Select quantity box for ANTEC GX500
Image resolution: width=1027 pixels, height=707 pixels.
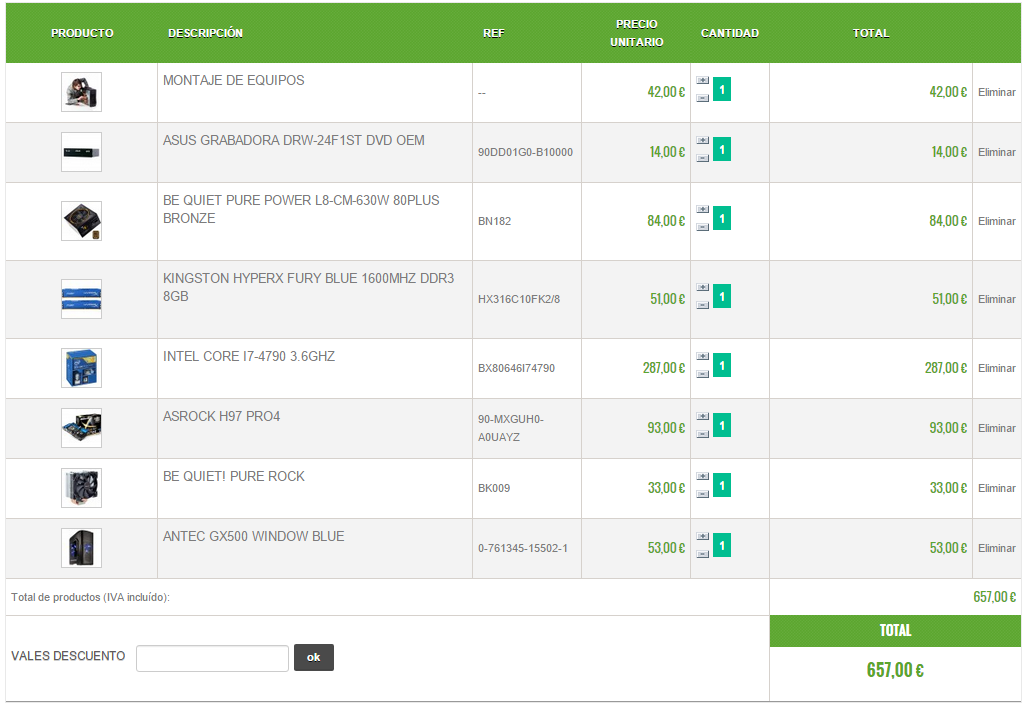click(x=722, y=545)
